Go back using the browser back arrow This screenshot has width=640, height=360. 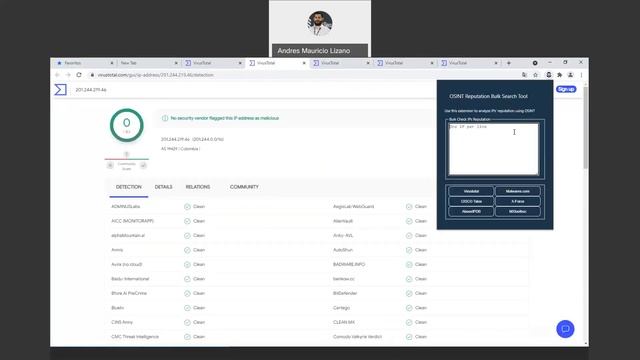[x=57, y=75]
